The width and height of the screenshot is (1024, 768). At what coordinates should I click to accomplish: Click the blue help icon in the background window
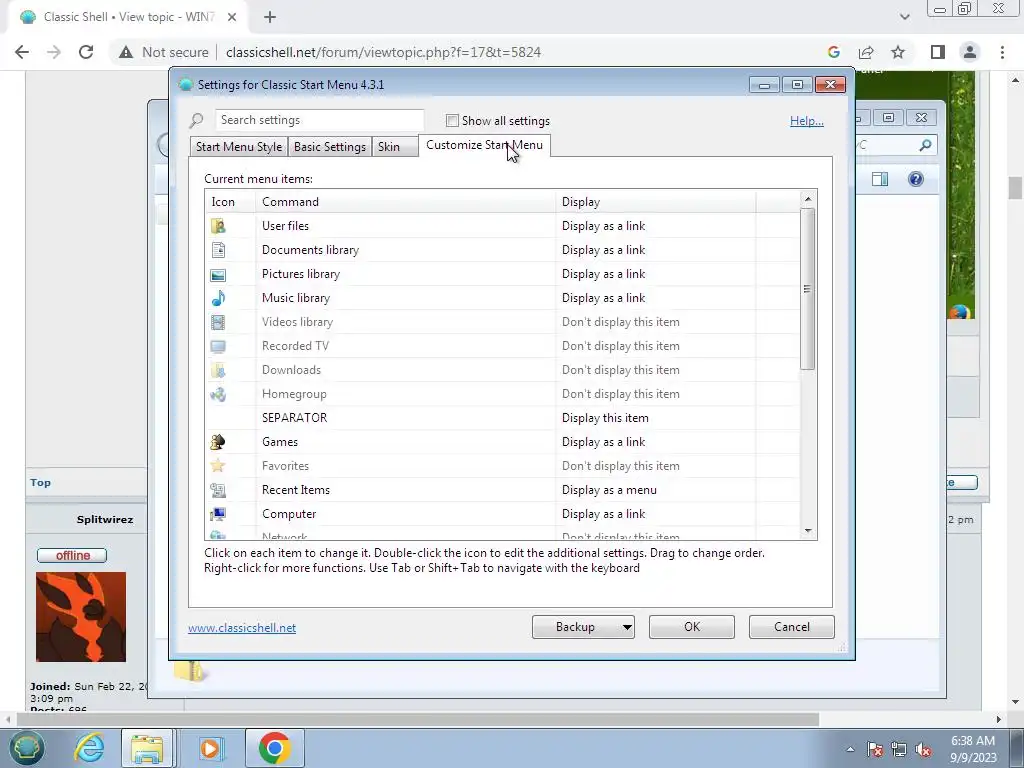point(916,180)
